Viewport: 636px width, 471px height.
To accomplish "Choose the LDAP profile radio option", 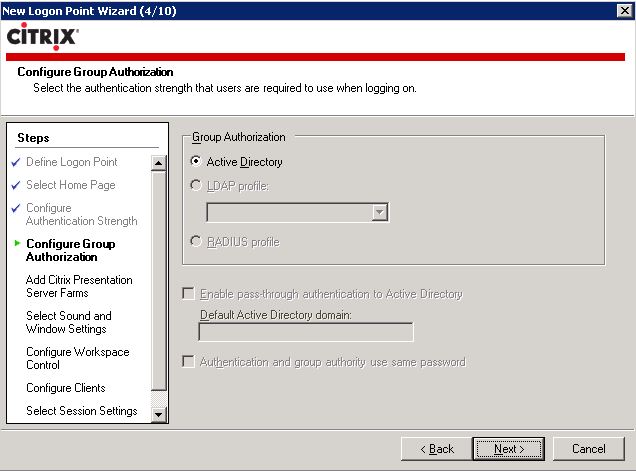I will pyautogui.click(x=196, y=185).
